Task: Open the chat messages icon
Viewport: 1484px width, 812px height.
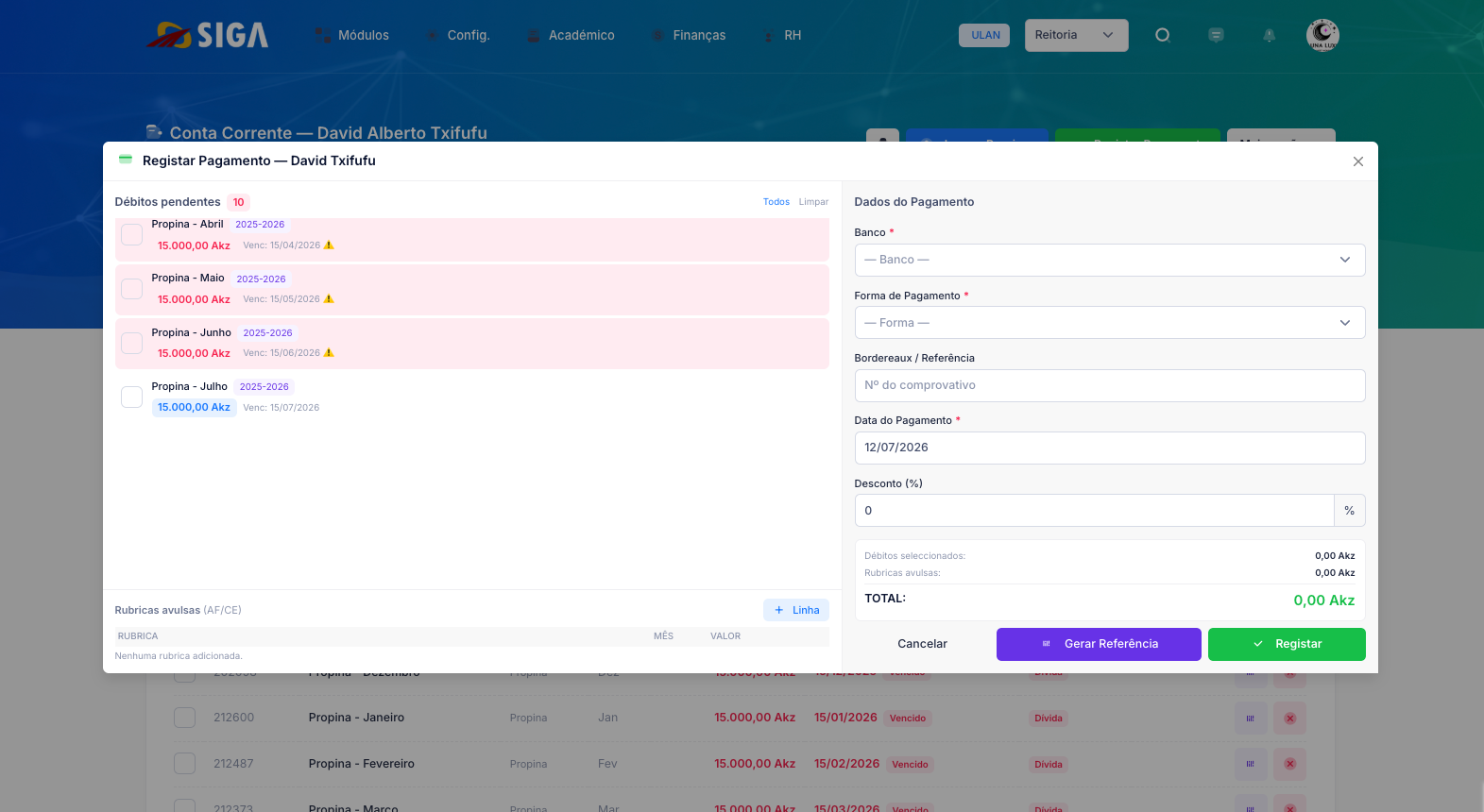Action: [x=1216, y=35]
